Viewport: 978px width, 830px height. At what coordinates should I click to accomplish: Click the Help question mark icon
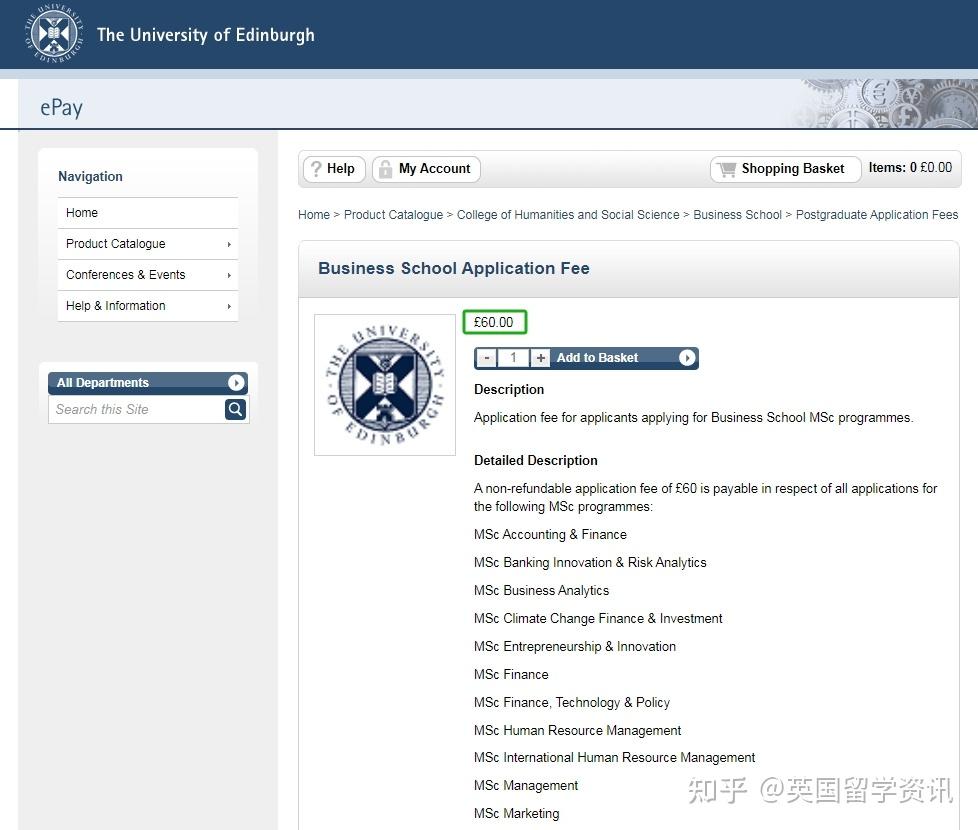pos(316,168)
